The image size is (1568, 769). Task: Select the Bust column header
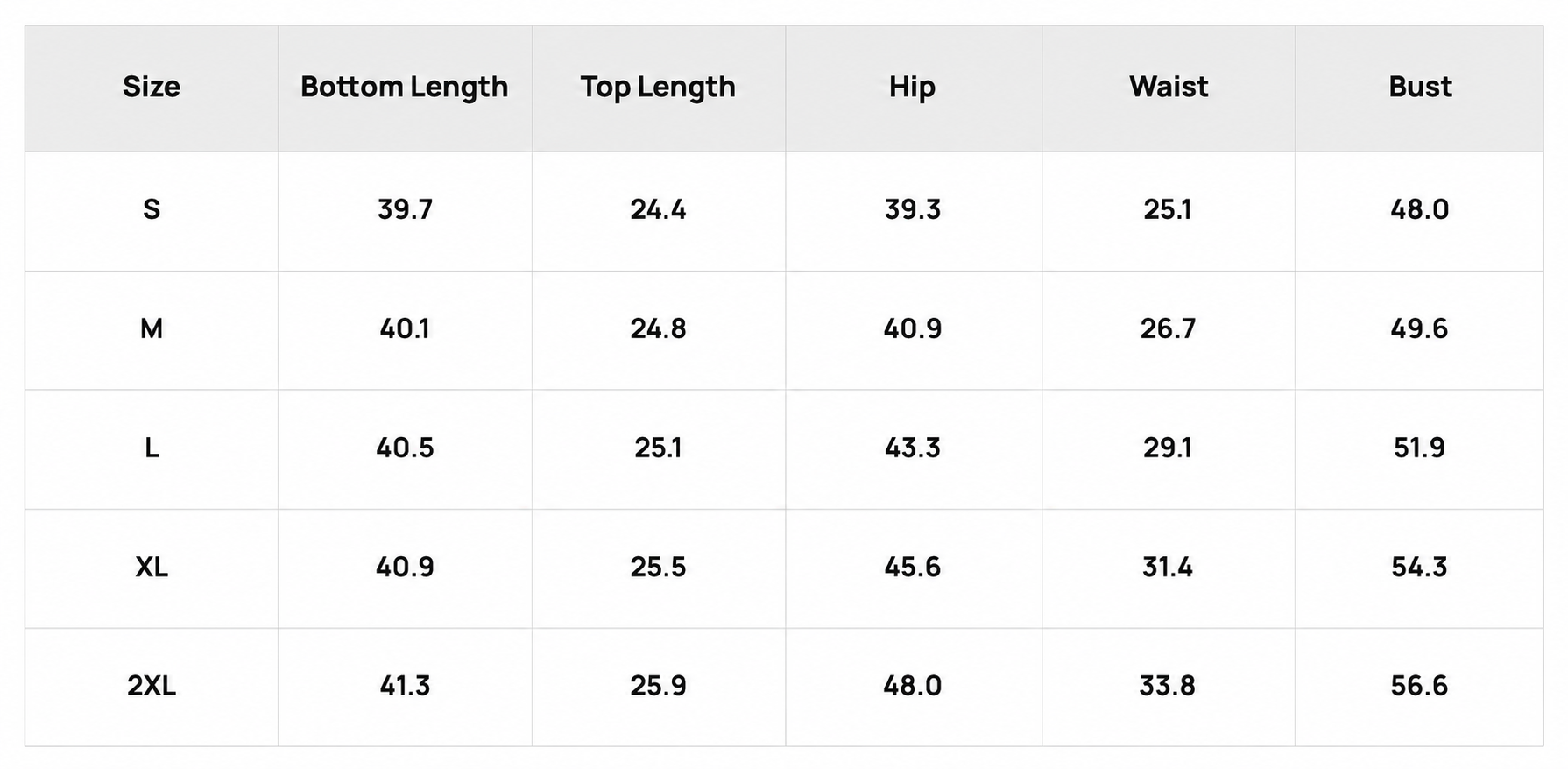[1420, 87]
